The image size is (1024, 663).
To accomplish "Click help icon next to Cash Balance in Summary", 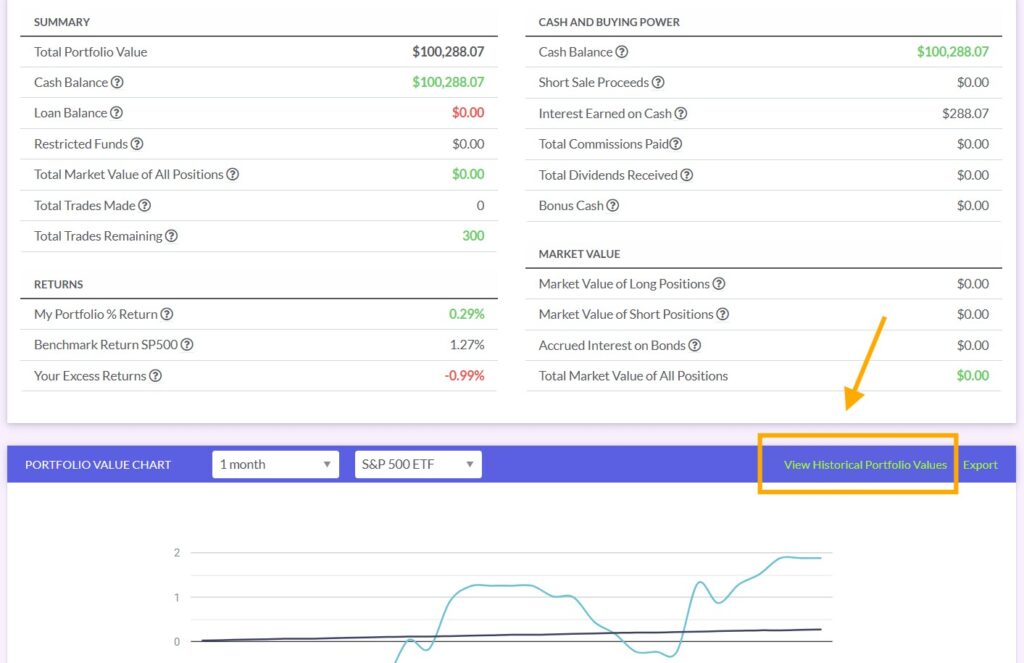I will pos(117,83).
